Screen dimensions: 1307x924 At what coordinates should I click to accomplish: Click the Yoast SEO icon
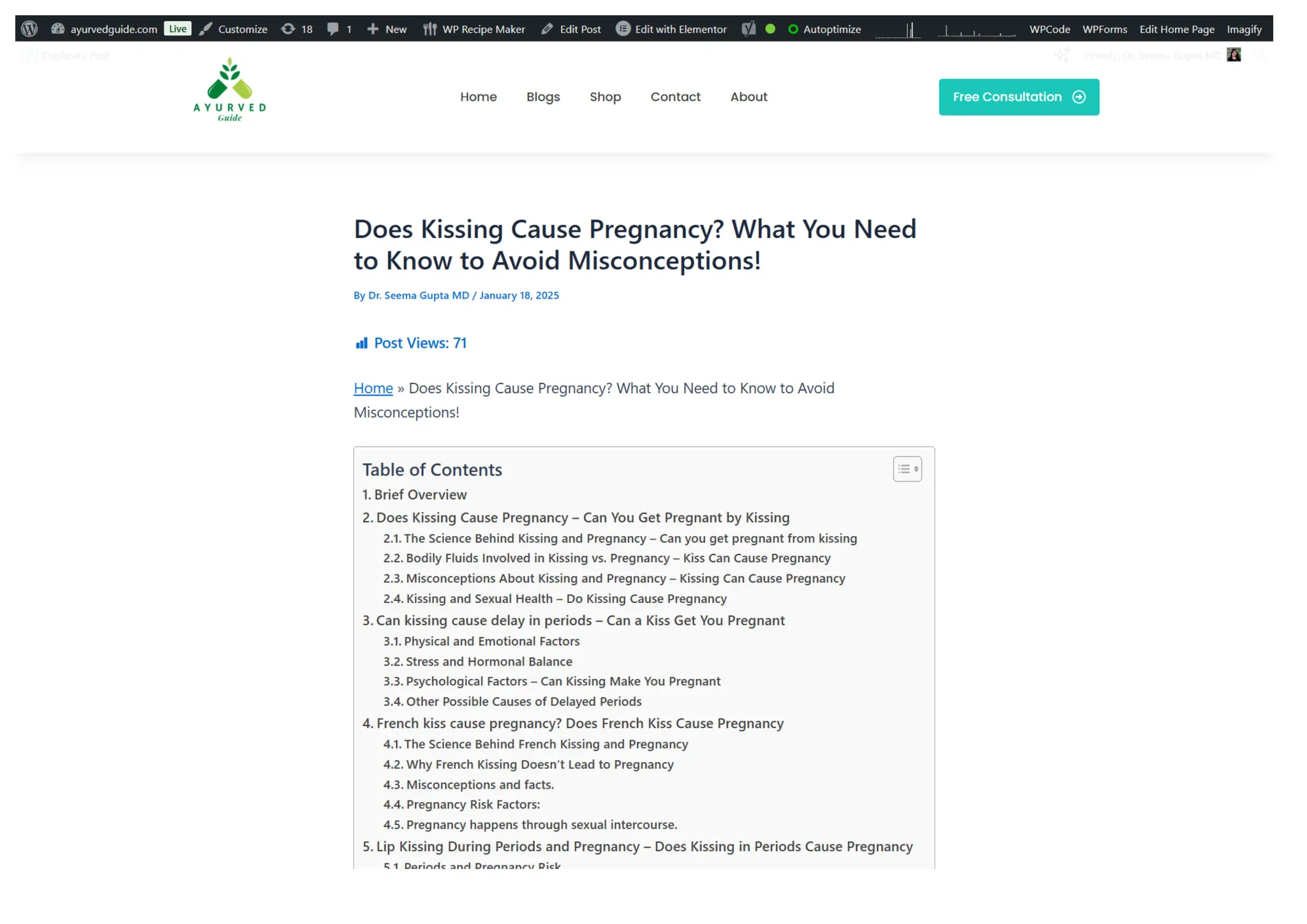[749, 29]
